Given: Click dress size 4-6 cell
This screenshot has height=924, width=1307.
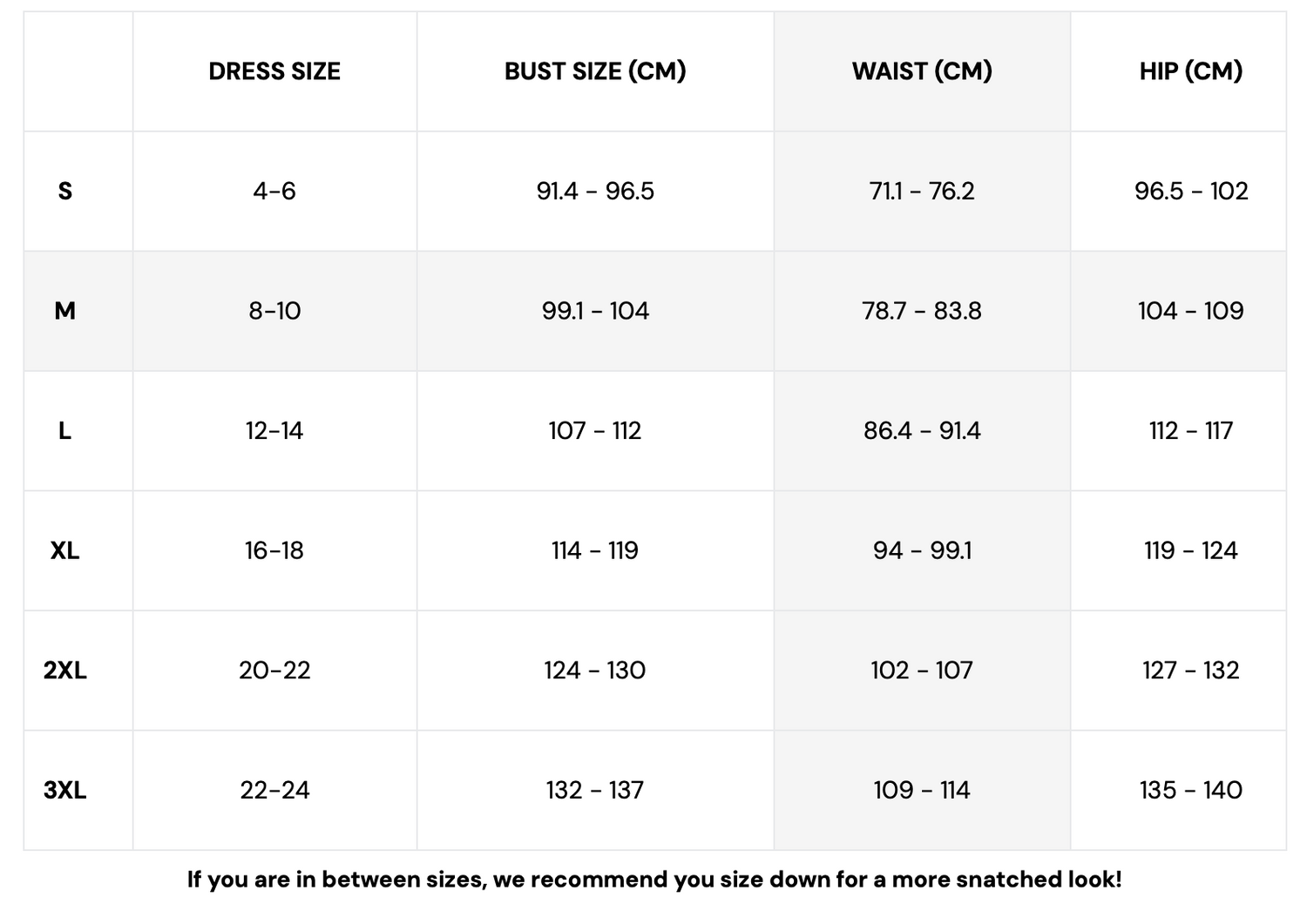Looking at the screenshot, I should tap(274, 191).
